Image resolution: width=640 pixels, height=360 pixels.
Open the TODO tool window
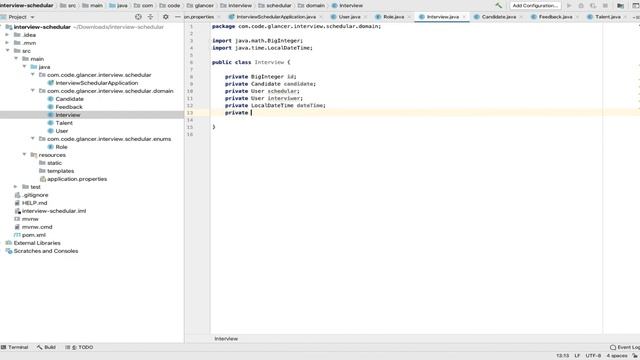79,347
